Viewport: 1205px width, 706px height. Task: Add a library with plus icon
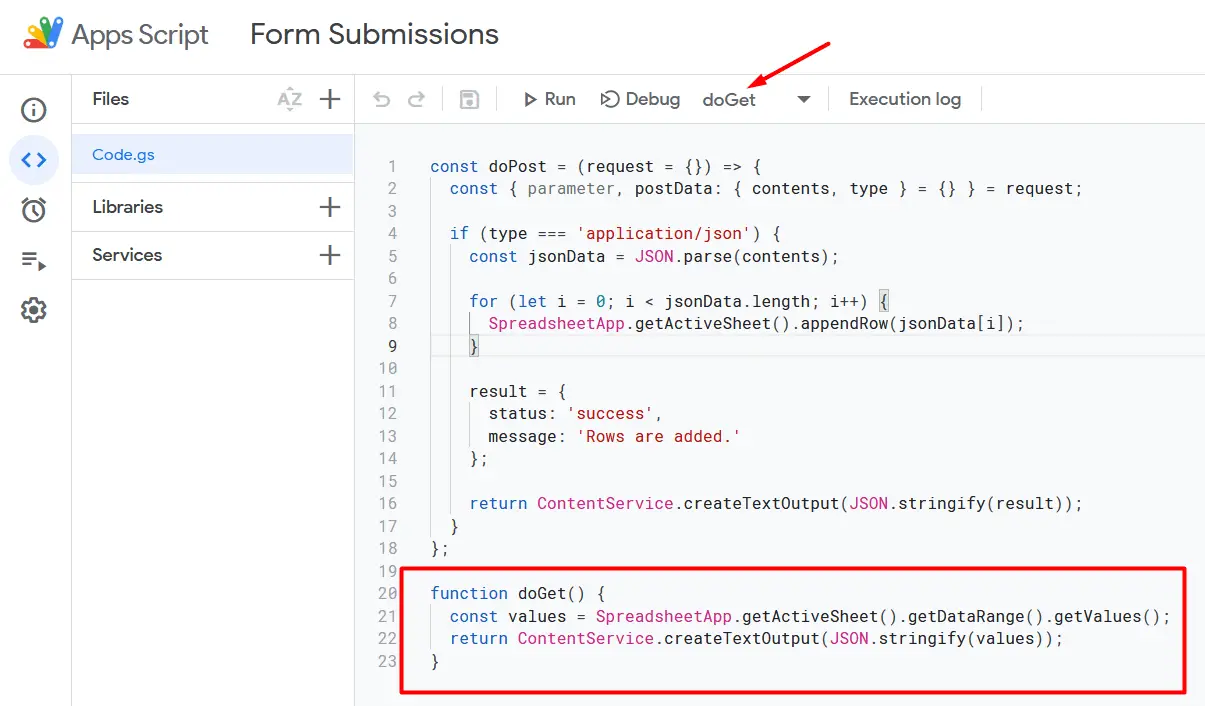click(330, 207)
